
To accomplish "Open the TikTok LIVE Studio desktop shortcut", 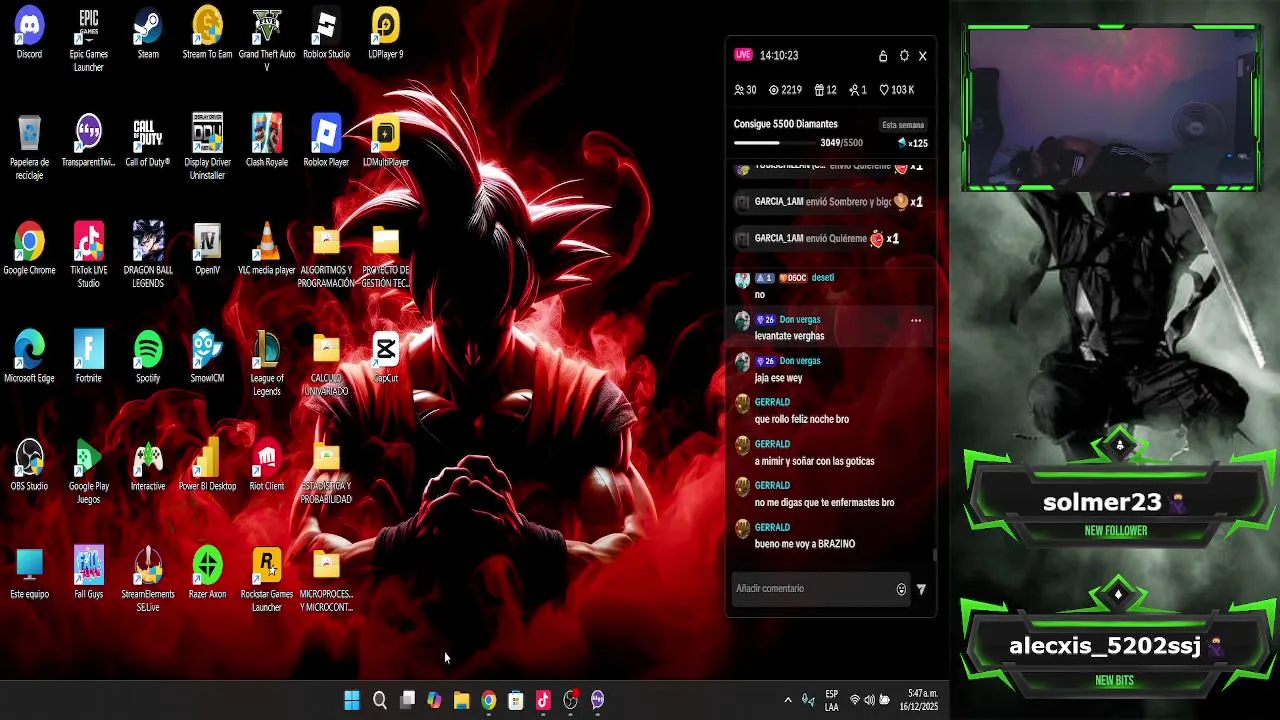I will point(89,256).
